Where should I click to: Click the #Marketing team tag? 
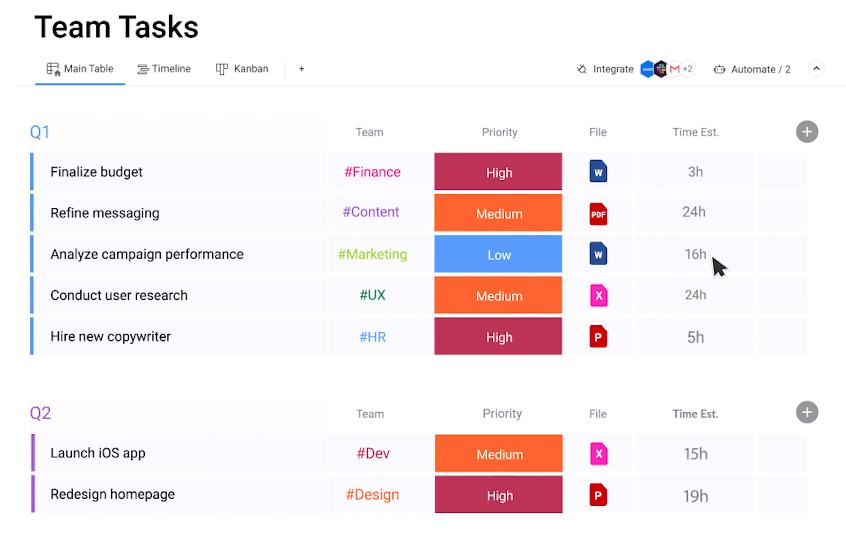[372, 254]
